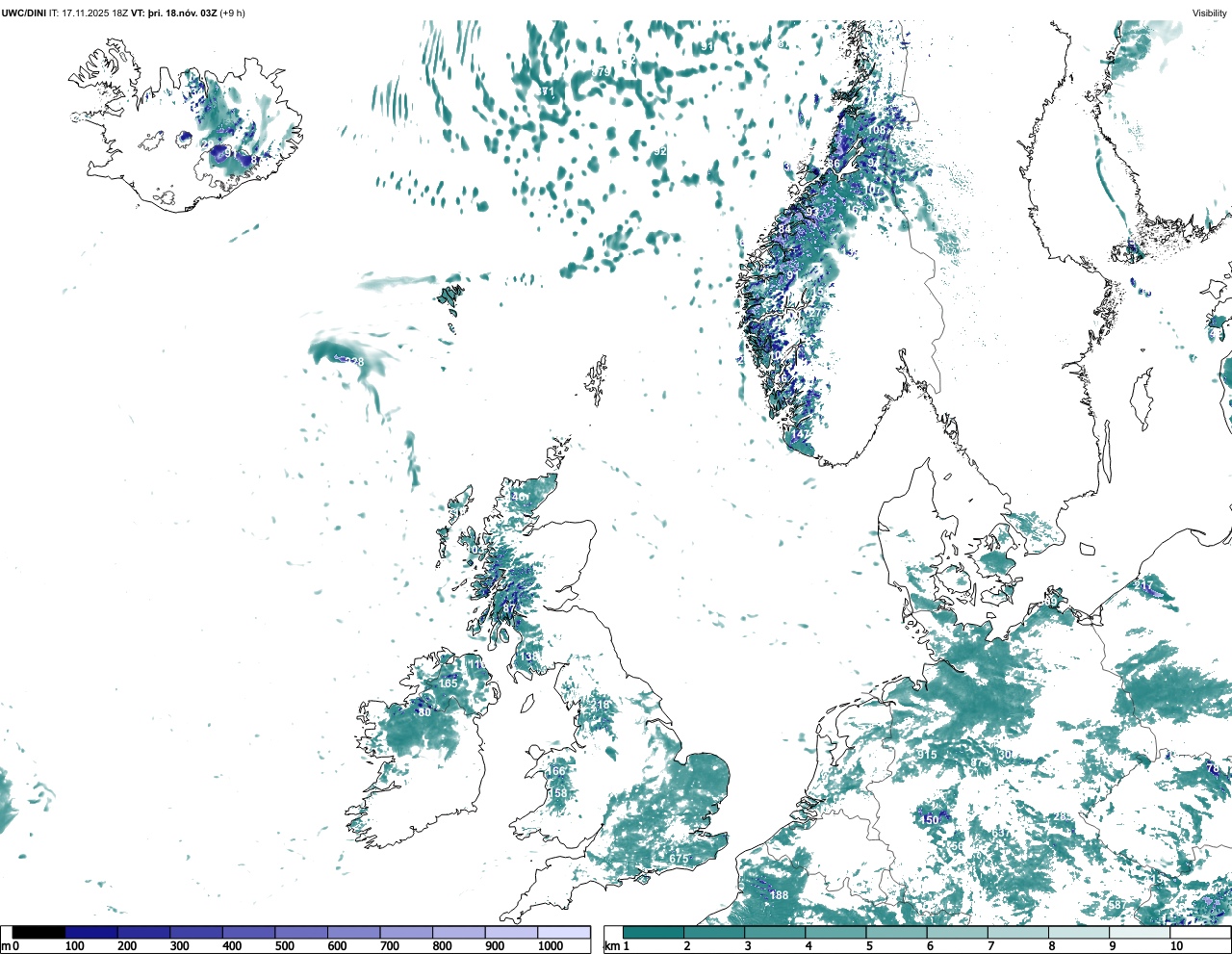Click the '147' value at southern Norway
This screenshot has height=954, width=1232.
point(801,435)
